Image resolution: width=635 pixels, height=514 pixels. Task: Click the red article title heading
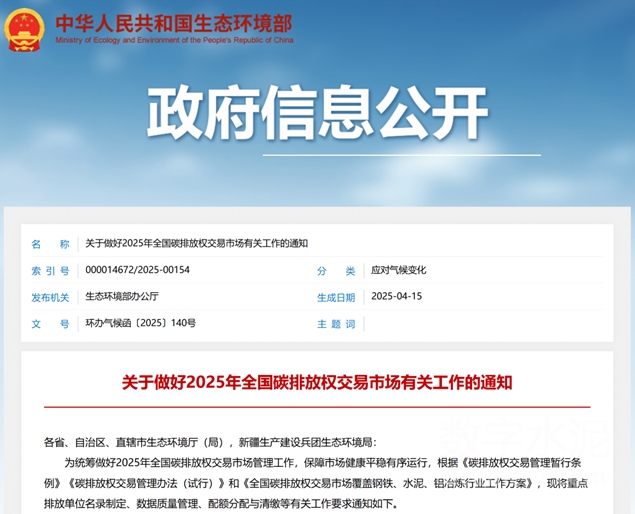point(317,382)
